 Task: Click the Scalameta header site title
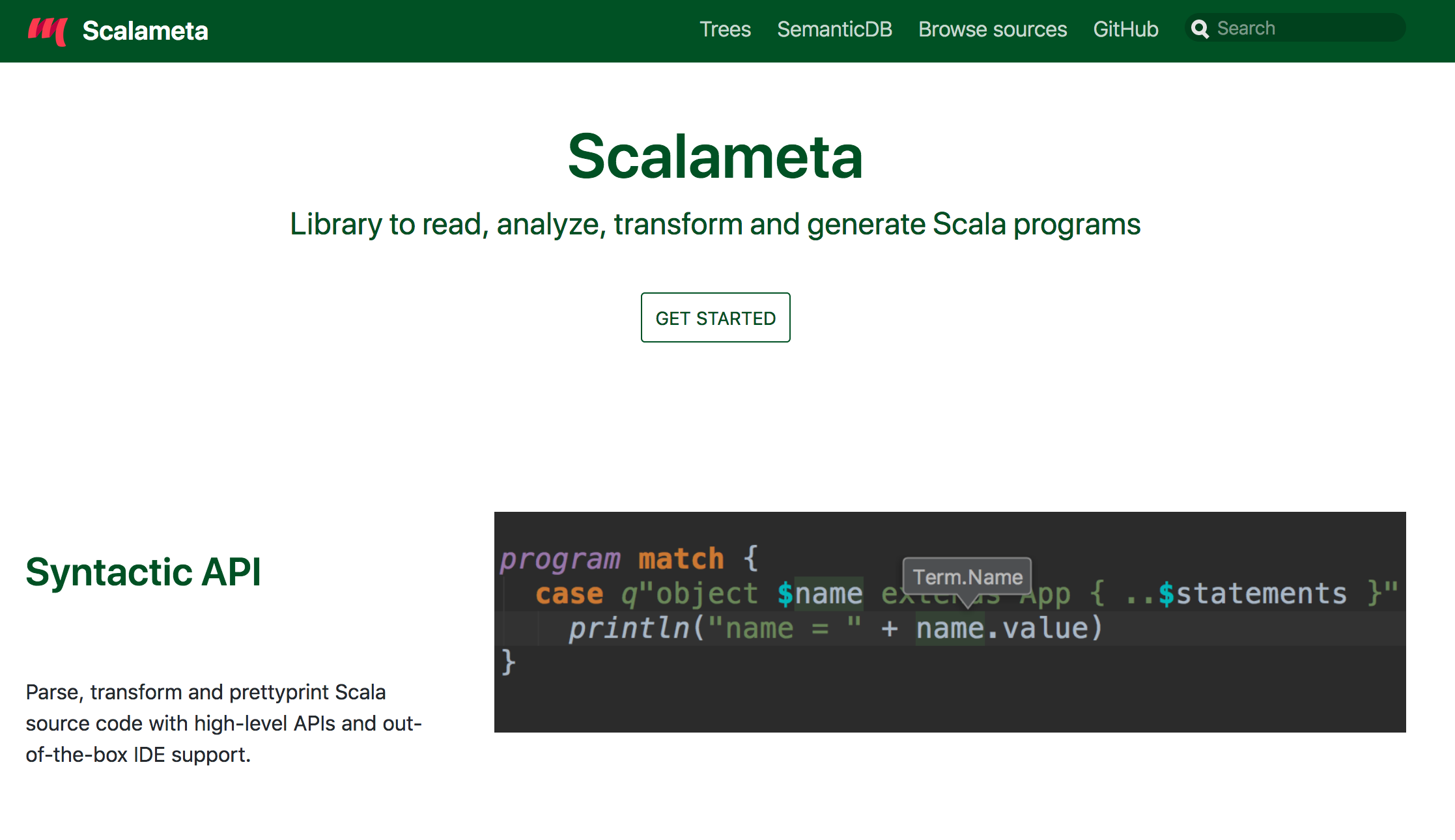145,31
